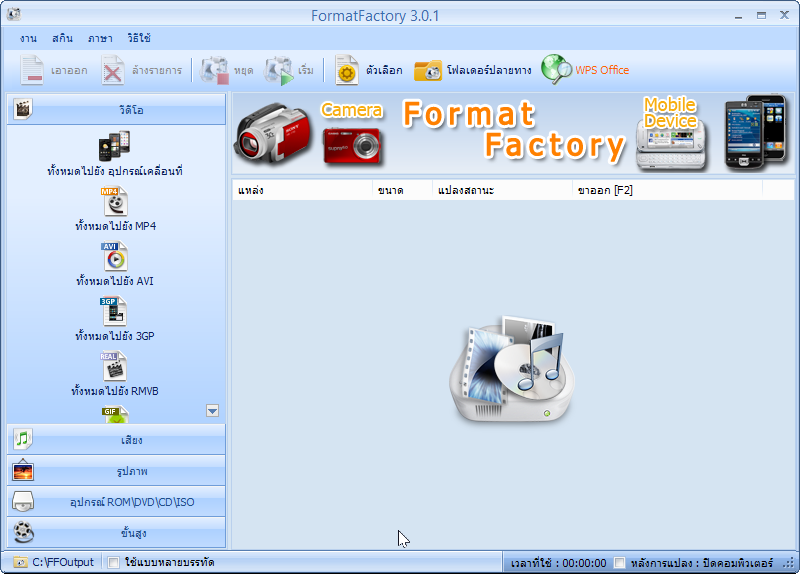Select the All to 3GP icon
Image resolution: width=800 pixels, height=574 pixels.
(x=113, y=311)
